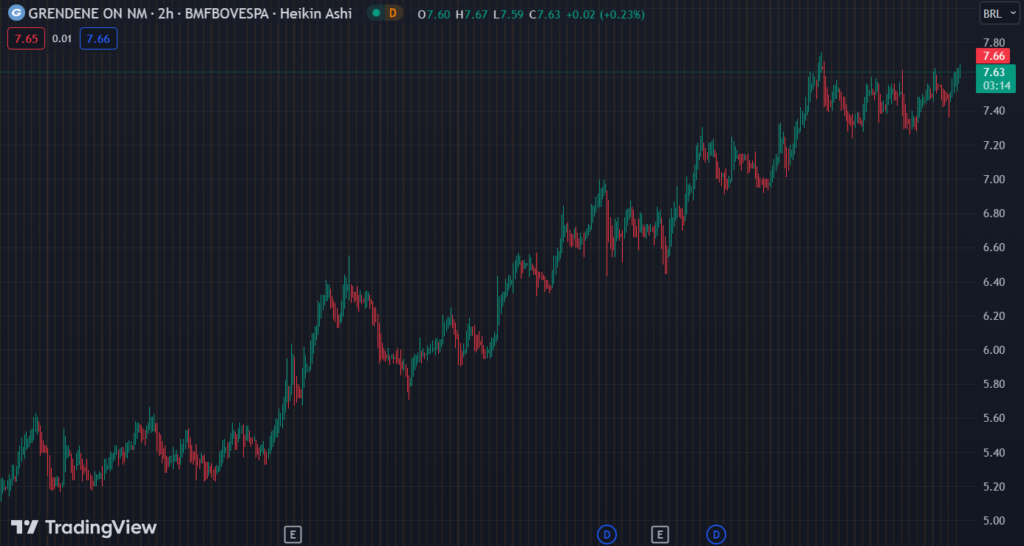Click the second D dividend marker

[x=716, y=534]
